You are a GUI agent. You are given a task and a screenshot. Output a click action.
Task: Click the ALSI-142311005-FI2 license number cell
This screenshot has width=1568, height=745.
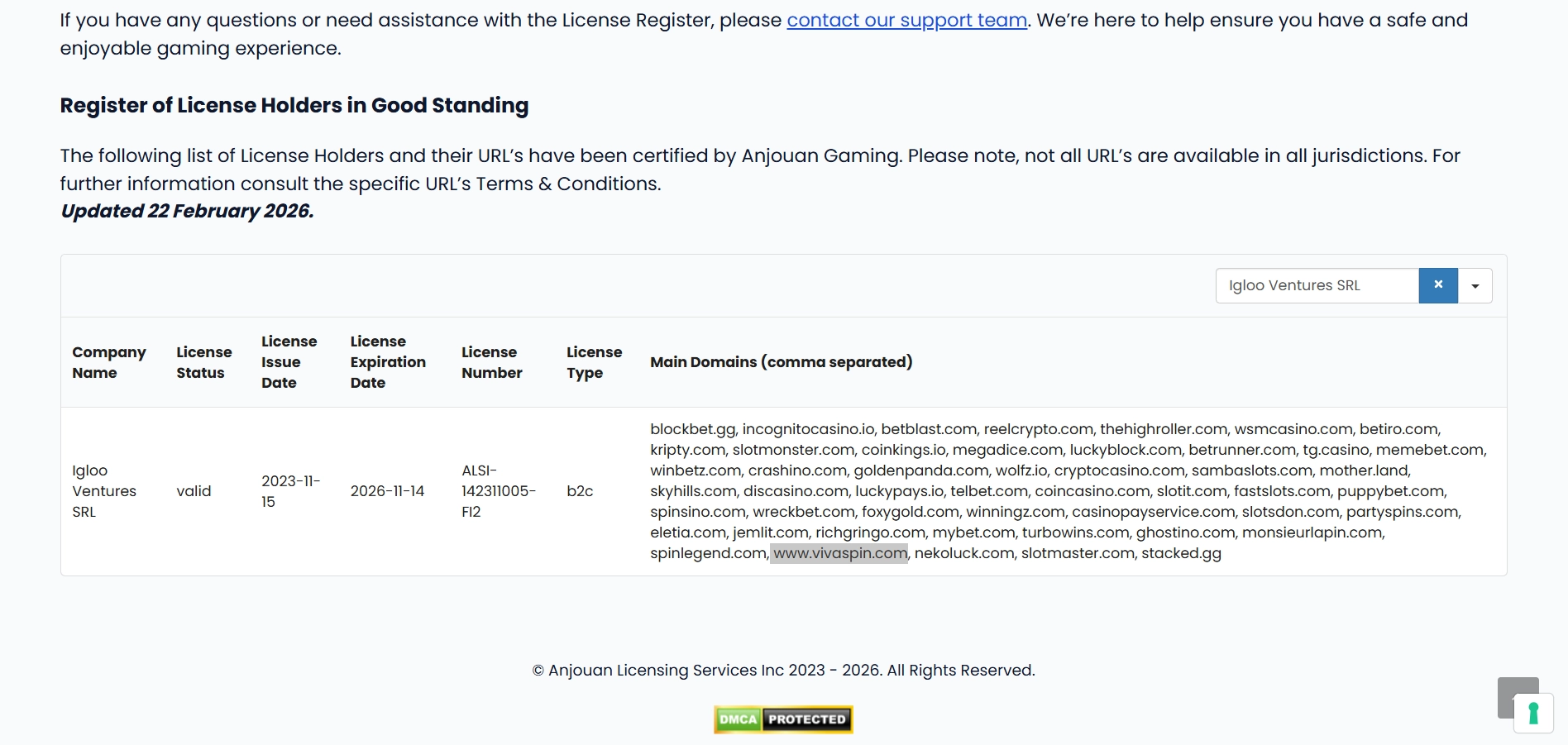point(498,491)
